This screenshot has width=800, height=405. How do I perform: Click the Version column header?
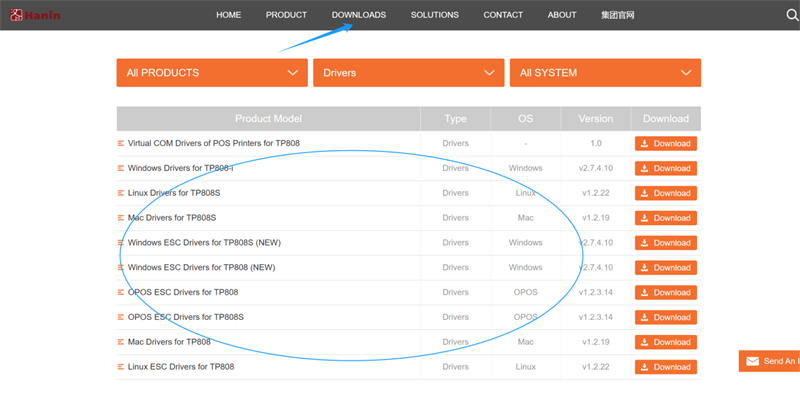(596, 119)
